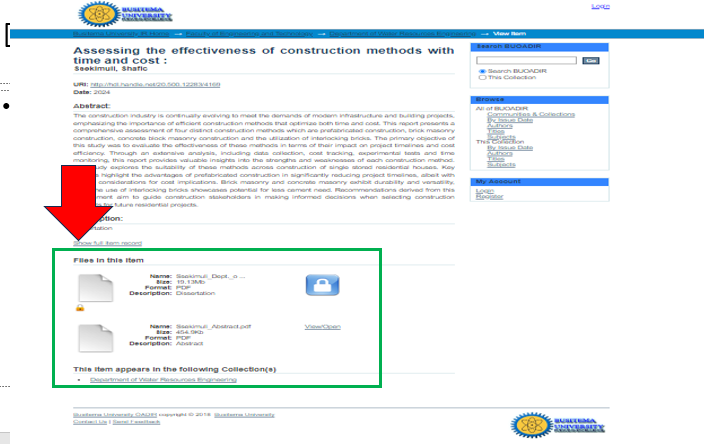Click the search text input field

click(x=526, y=61)
